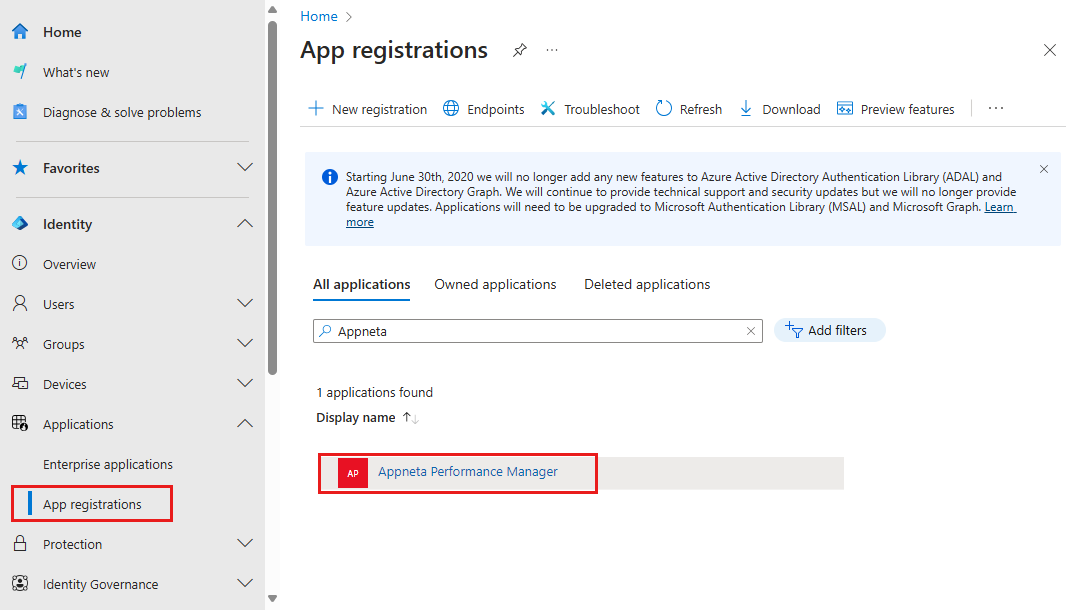Open the Troubleshoot tool

tap(589, 108)
